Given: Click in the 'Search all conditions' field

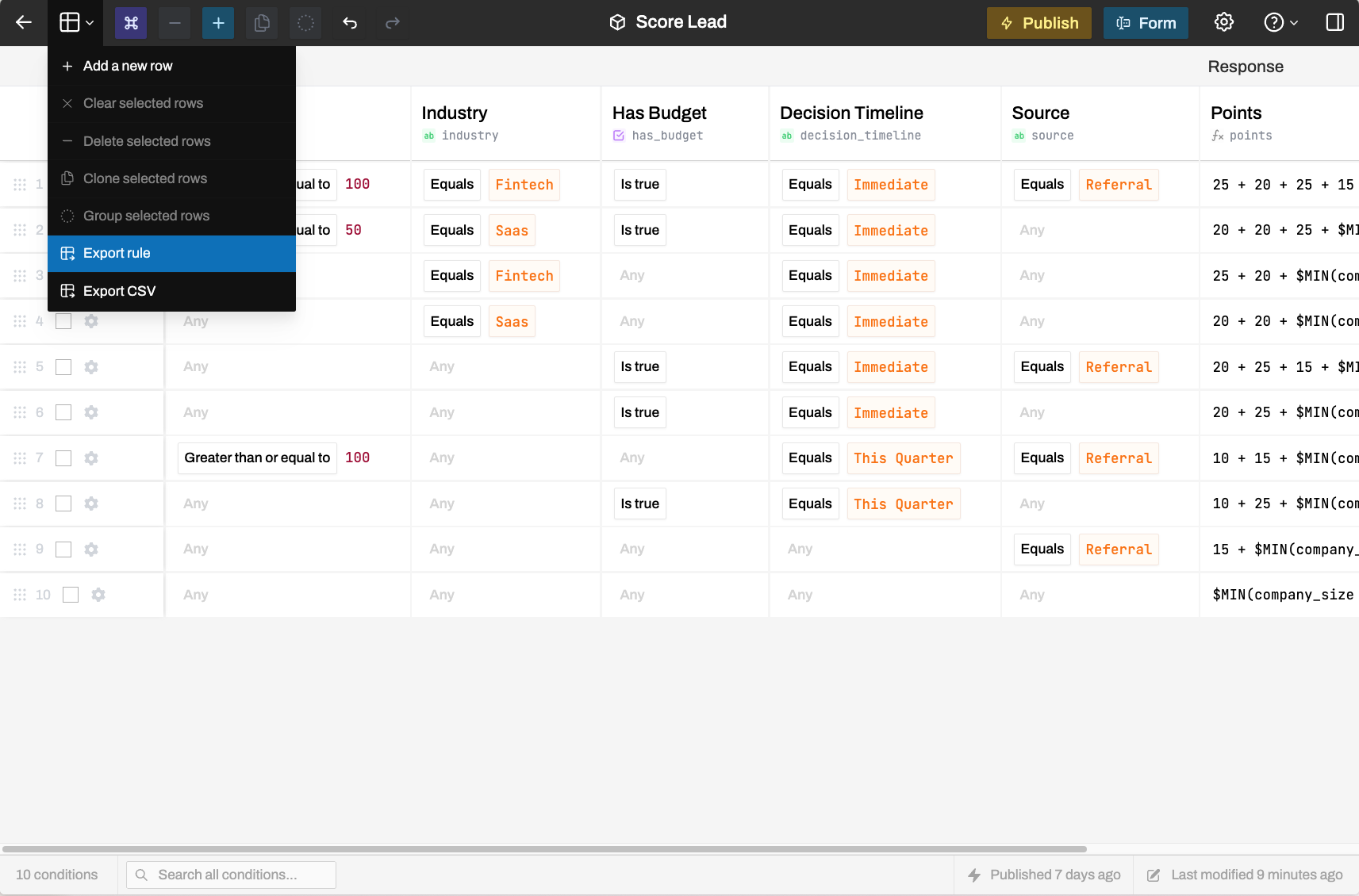Looking at the screenshot, I should coord(230,875).
